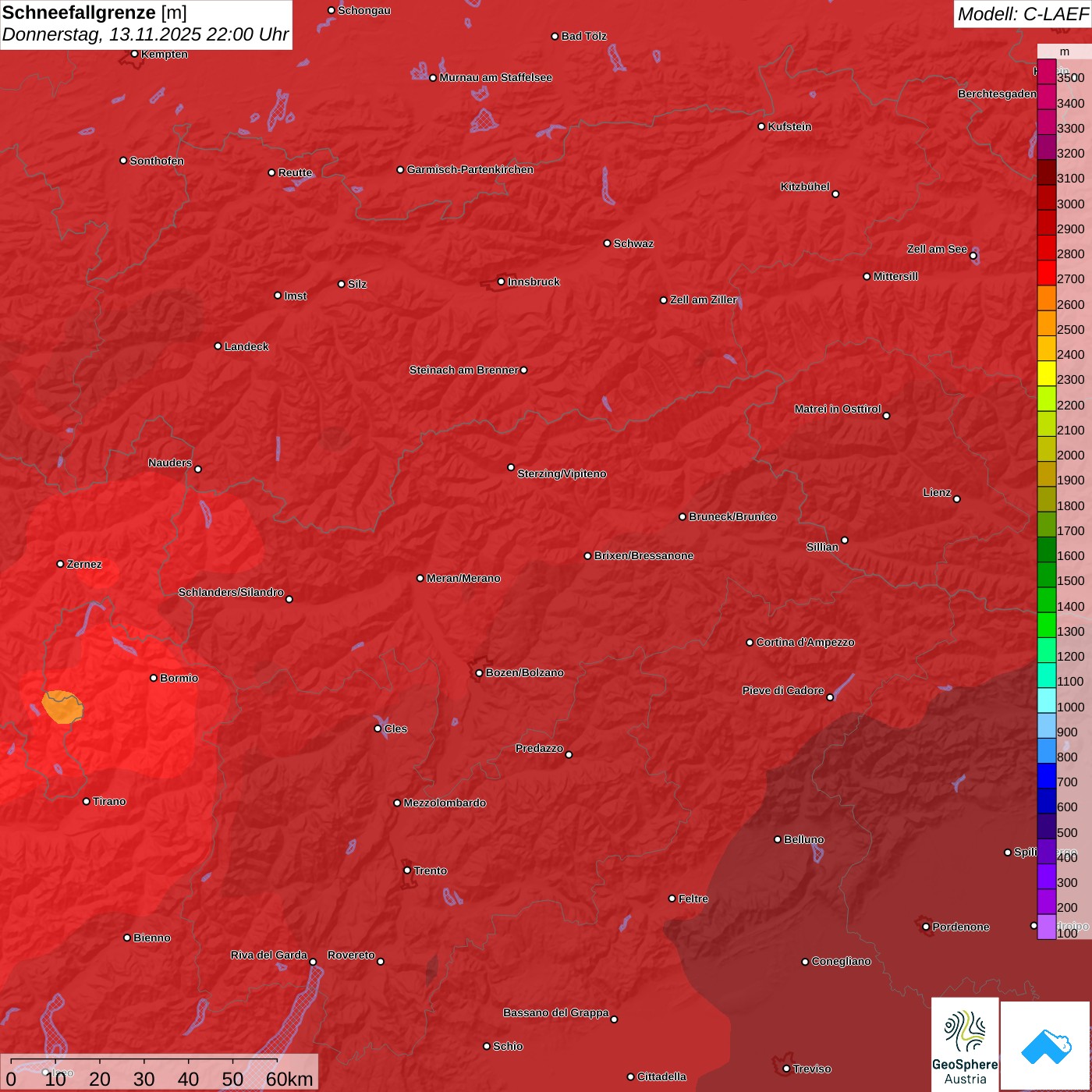Screen dimensions: 1092x1092
Task: Click the Modell: C-LAEF label
Action: point(1022,14)
